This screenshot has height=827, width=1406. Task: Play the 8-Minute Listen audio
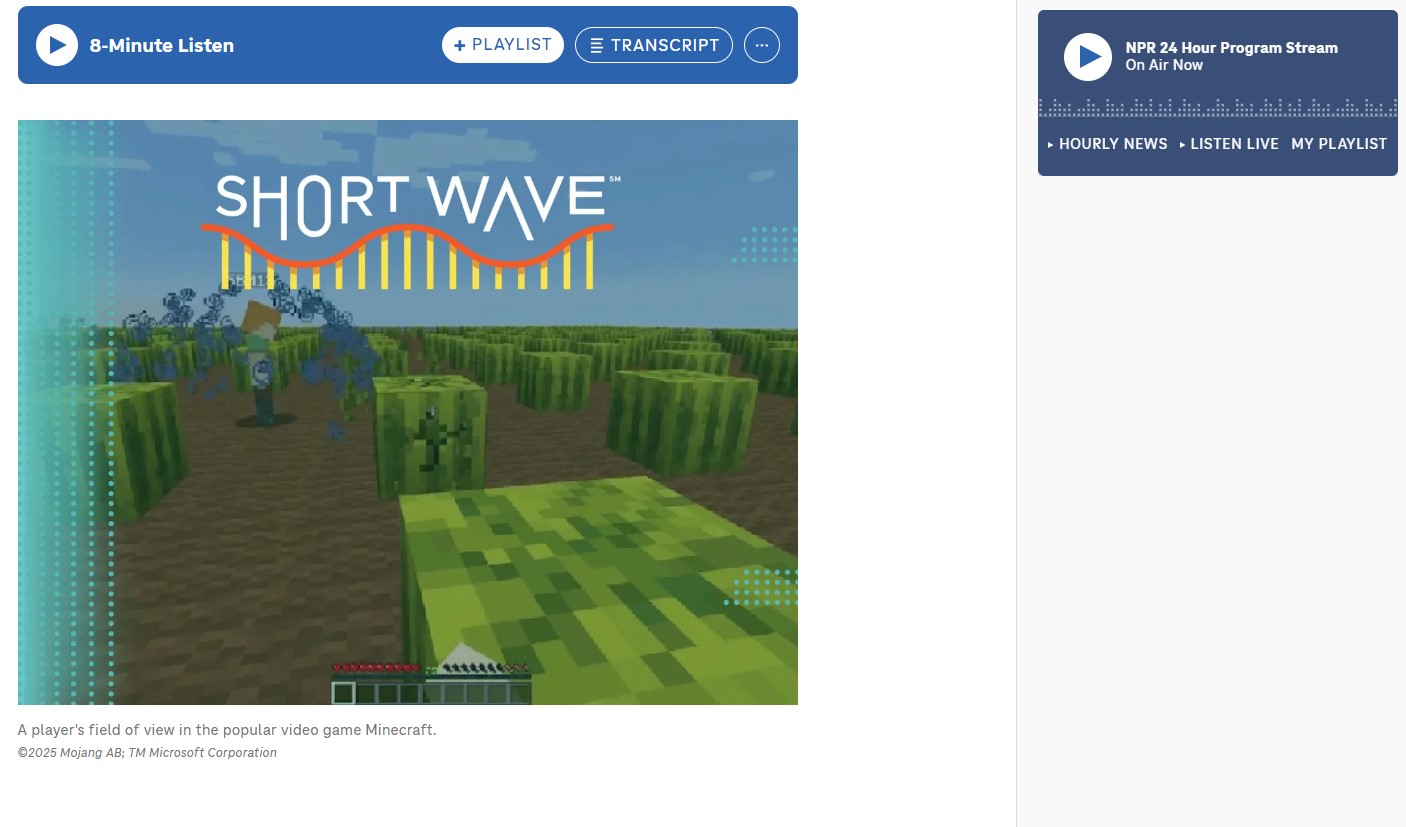coord(57,45)
